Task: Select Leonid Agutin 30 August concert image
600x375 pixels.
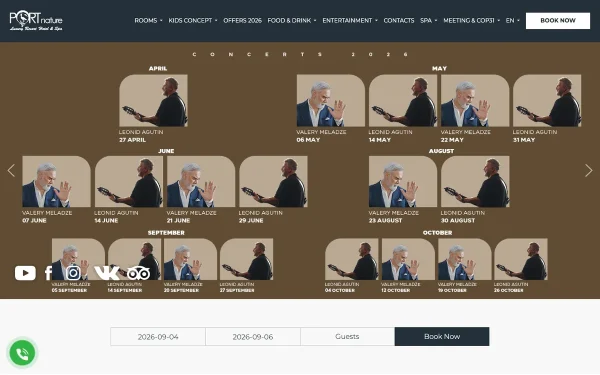Action: (x=475, y=181)
